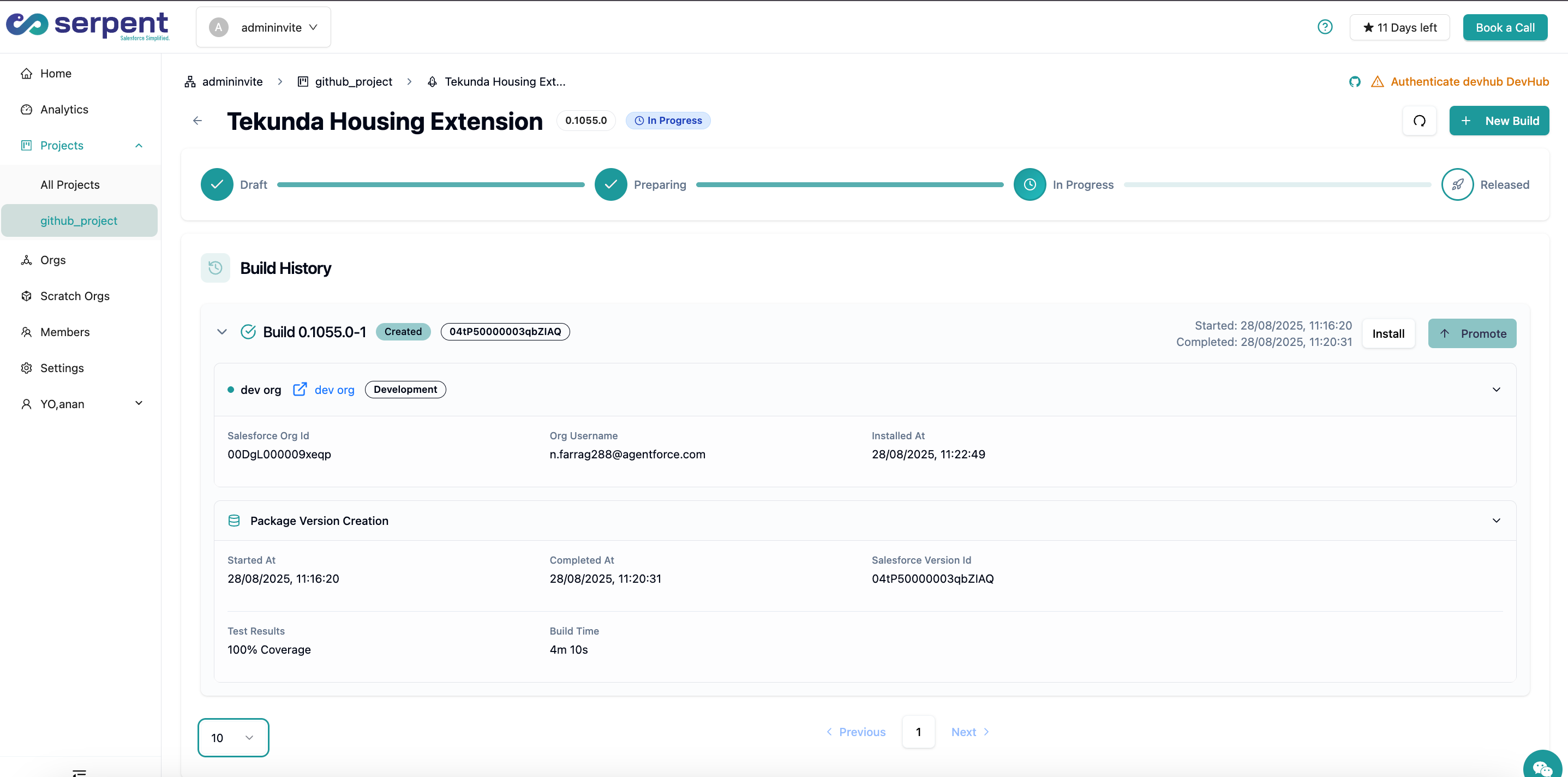The height and width of the screenshot is (777, 1568).
Task: Click the admininvite avatar letter A
Action: pos(219,27)
